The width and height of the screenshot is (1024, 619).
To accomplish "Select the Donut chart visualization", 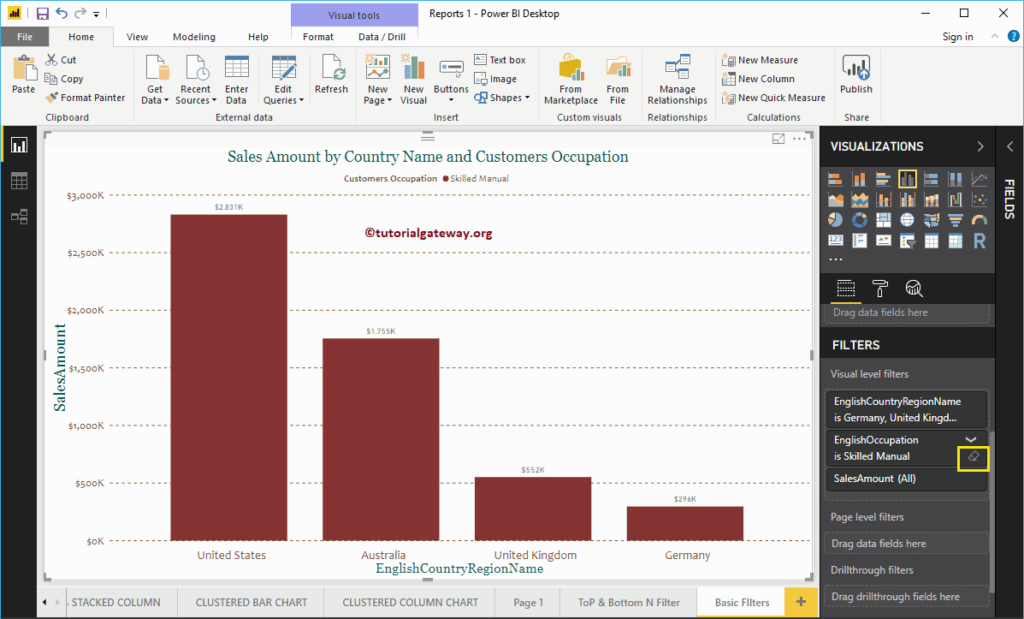I will tap(859, 220).
